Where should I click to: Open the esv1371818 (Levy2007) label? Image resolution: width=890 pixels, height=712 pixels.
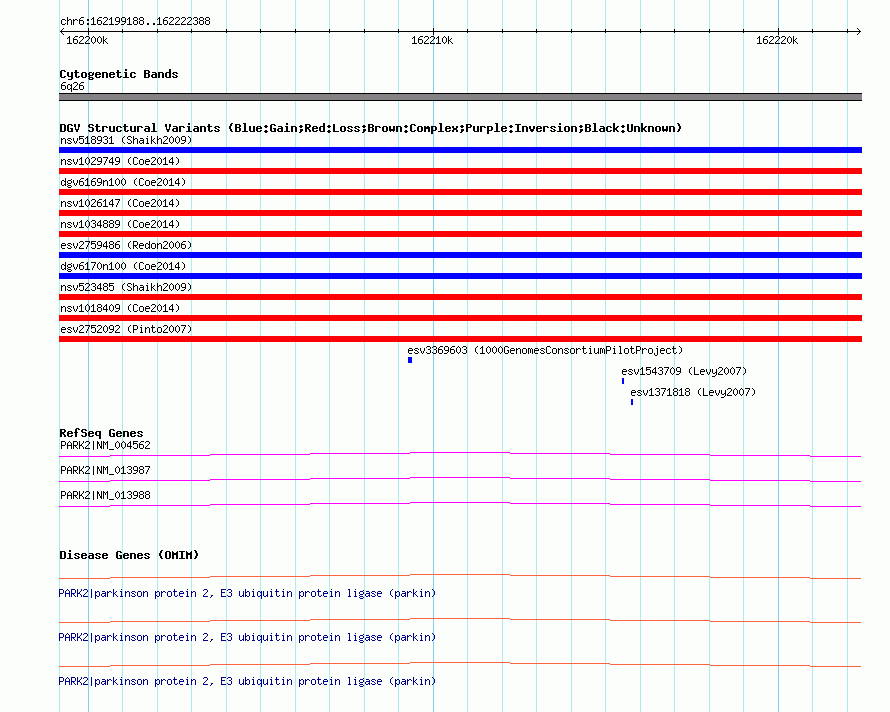693,392
